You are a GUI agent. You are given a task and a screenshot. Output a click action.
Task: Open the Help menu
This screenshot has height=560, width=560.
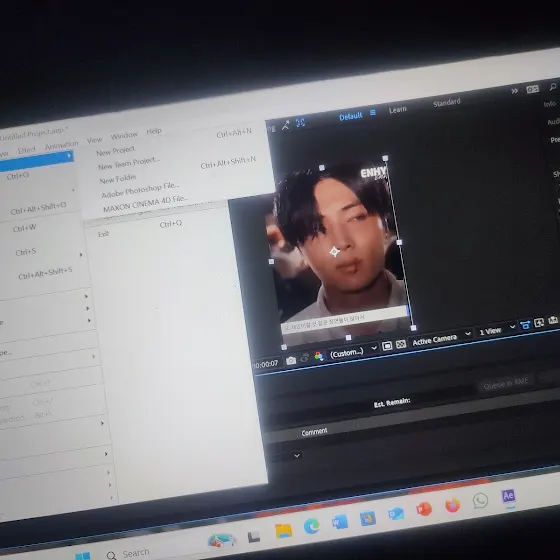pos(154,131)
